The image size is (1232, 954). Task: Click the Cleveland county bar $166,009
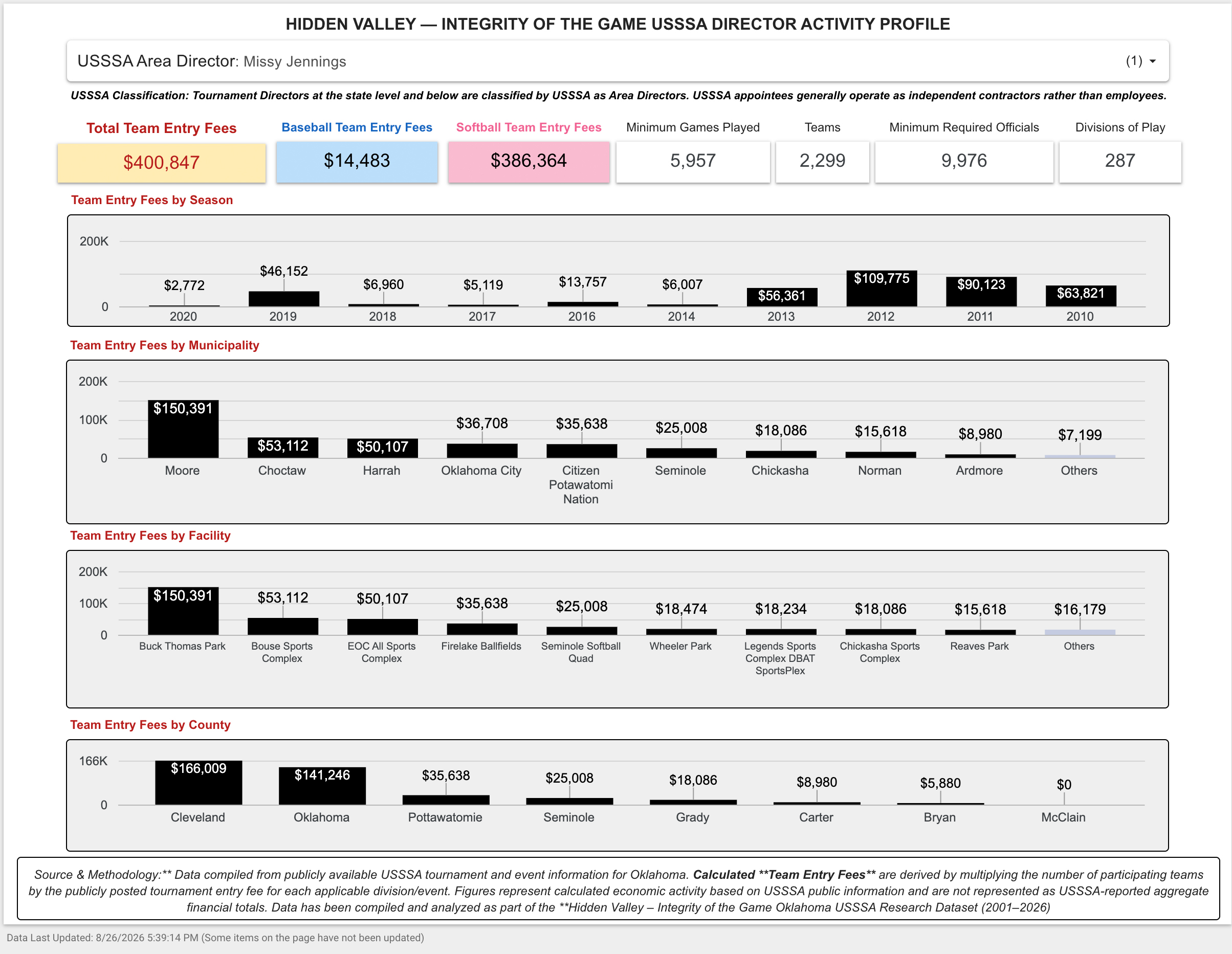coord(199,783)
